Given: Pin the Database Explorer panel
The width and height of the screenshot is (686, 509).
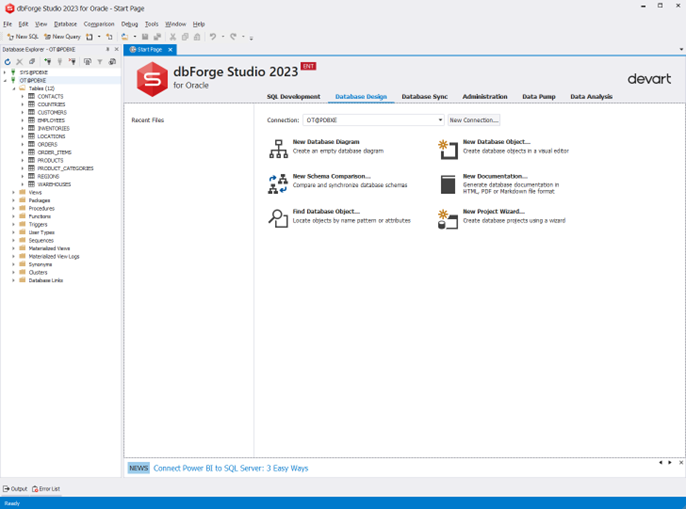Looking at the screenshot, I should 108,49.
